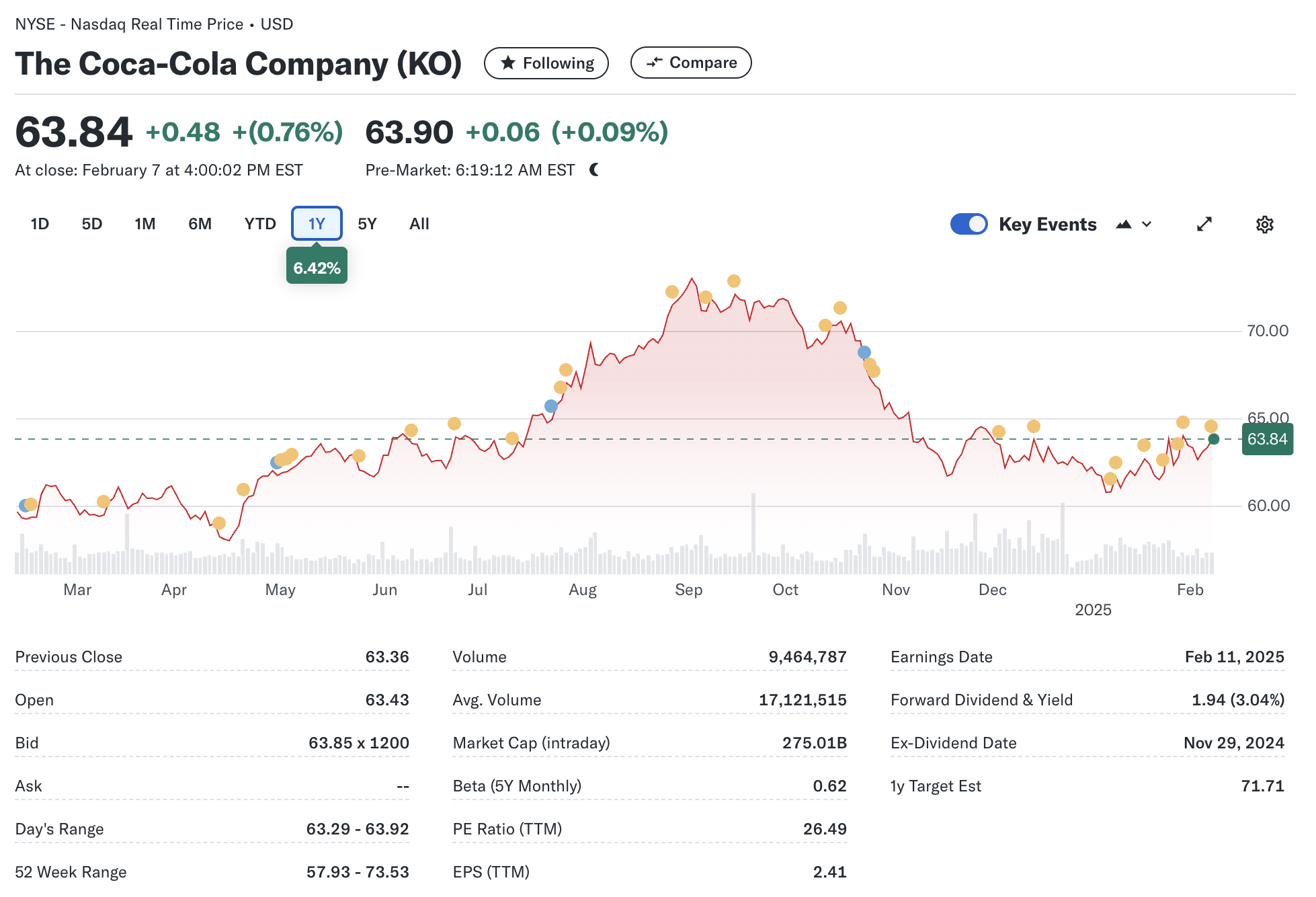
Task: Click the blue event marker near November
Action: [864, 352]
